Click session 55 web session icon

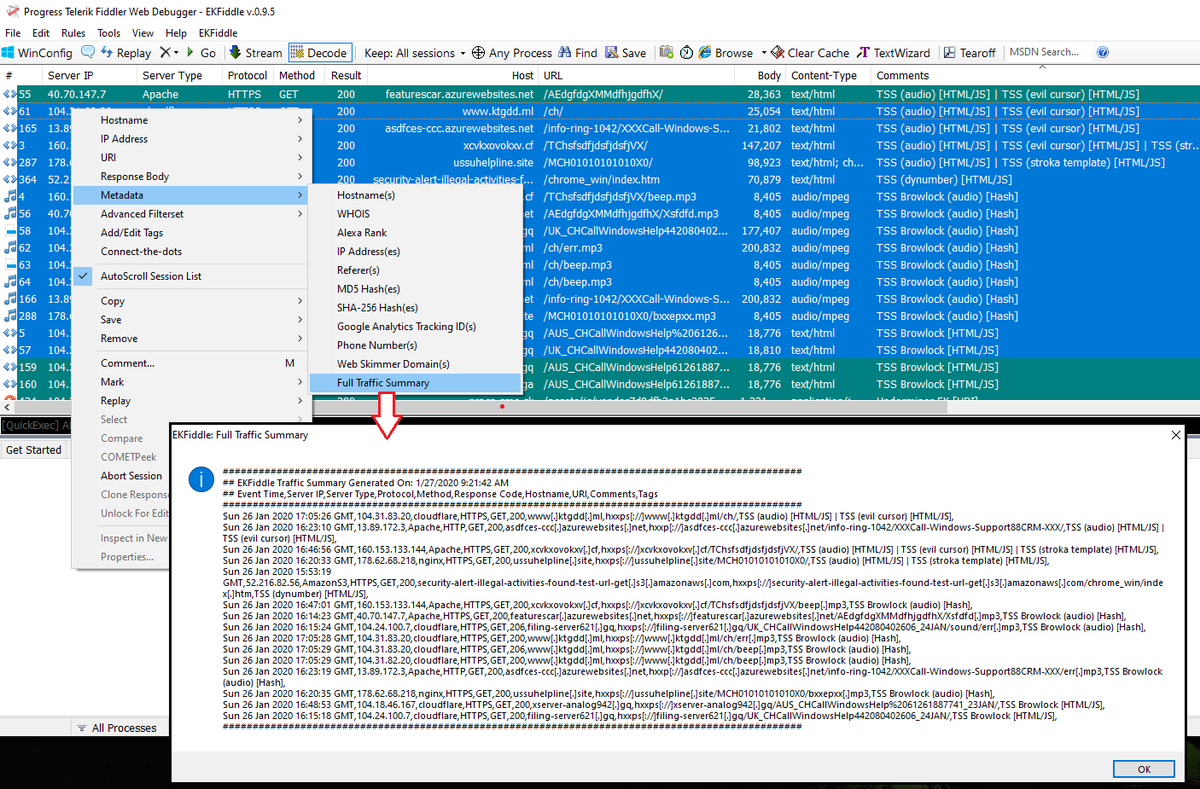(9, 94)
